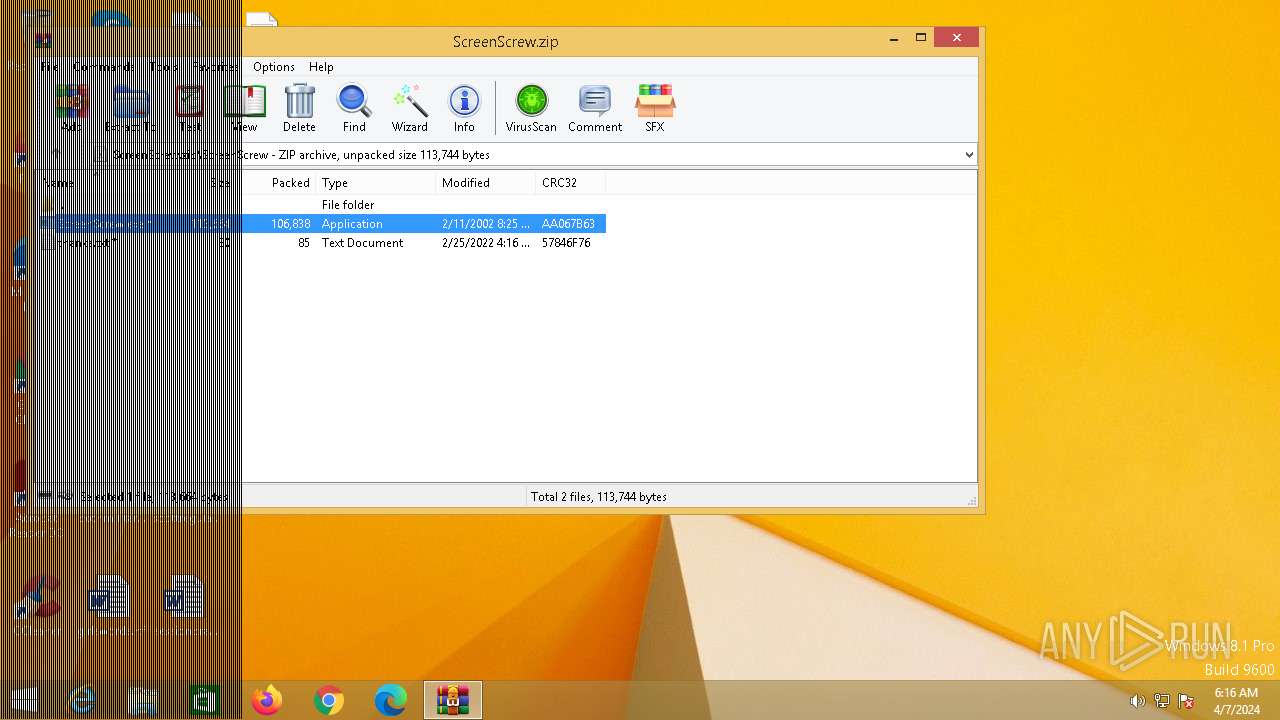Select the CCleaner desktop shortcut
Screen dimensions: 1280x720
(x=38, y=605)
